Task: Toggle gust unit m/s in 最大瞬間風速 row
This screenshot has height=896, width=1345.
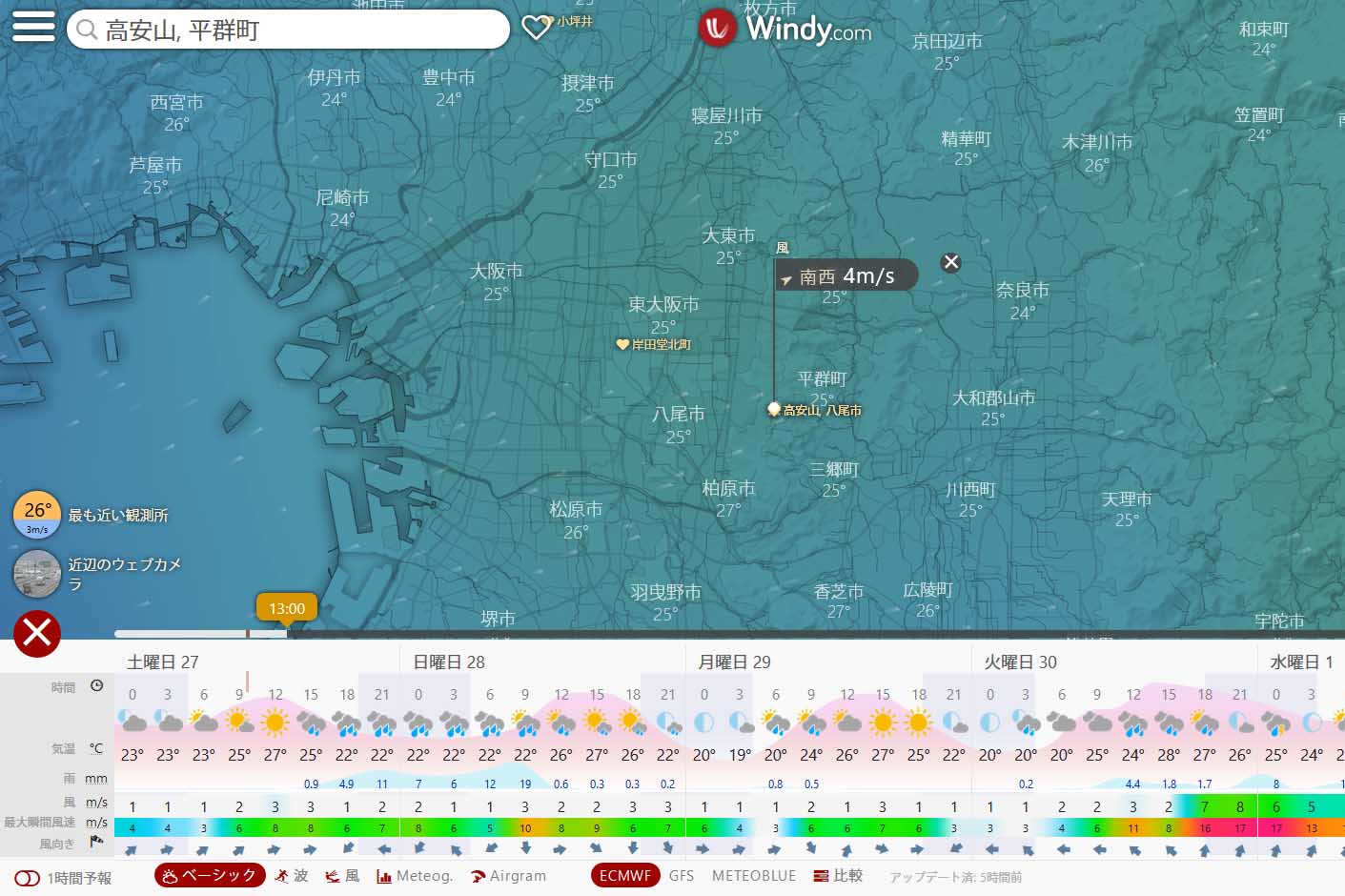Action: (96, 822)
